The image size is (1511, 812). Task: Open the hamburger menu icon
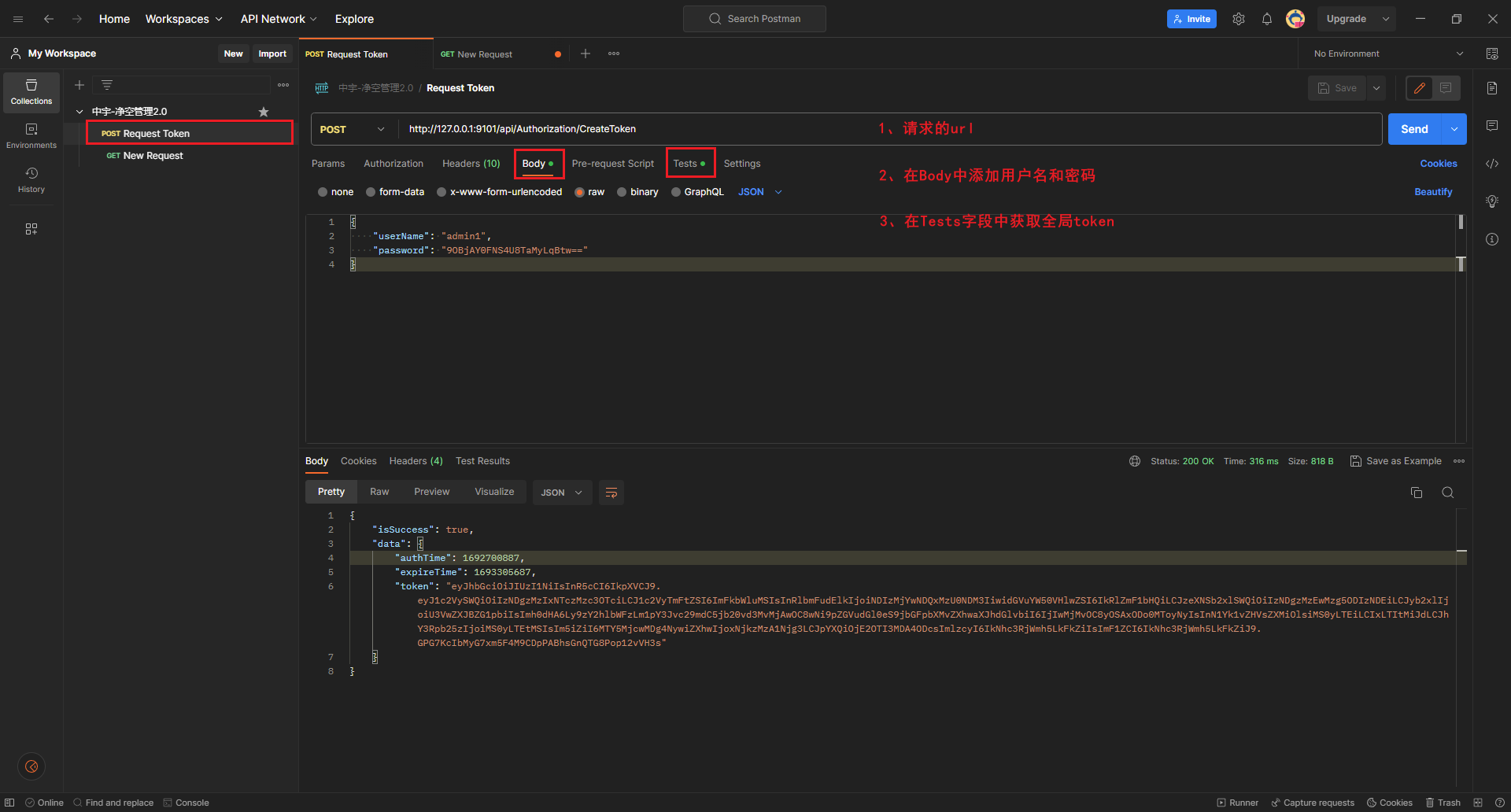coord(18,19)
